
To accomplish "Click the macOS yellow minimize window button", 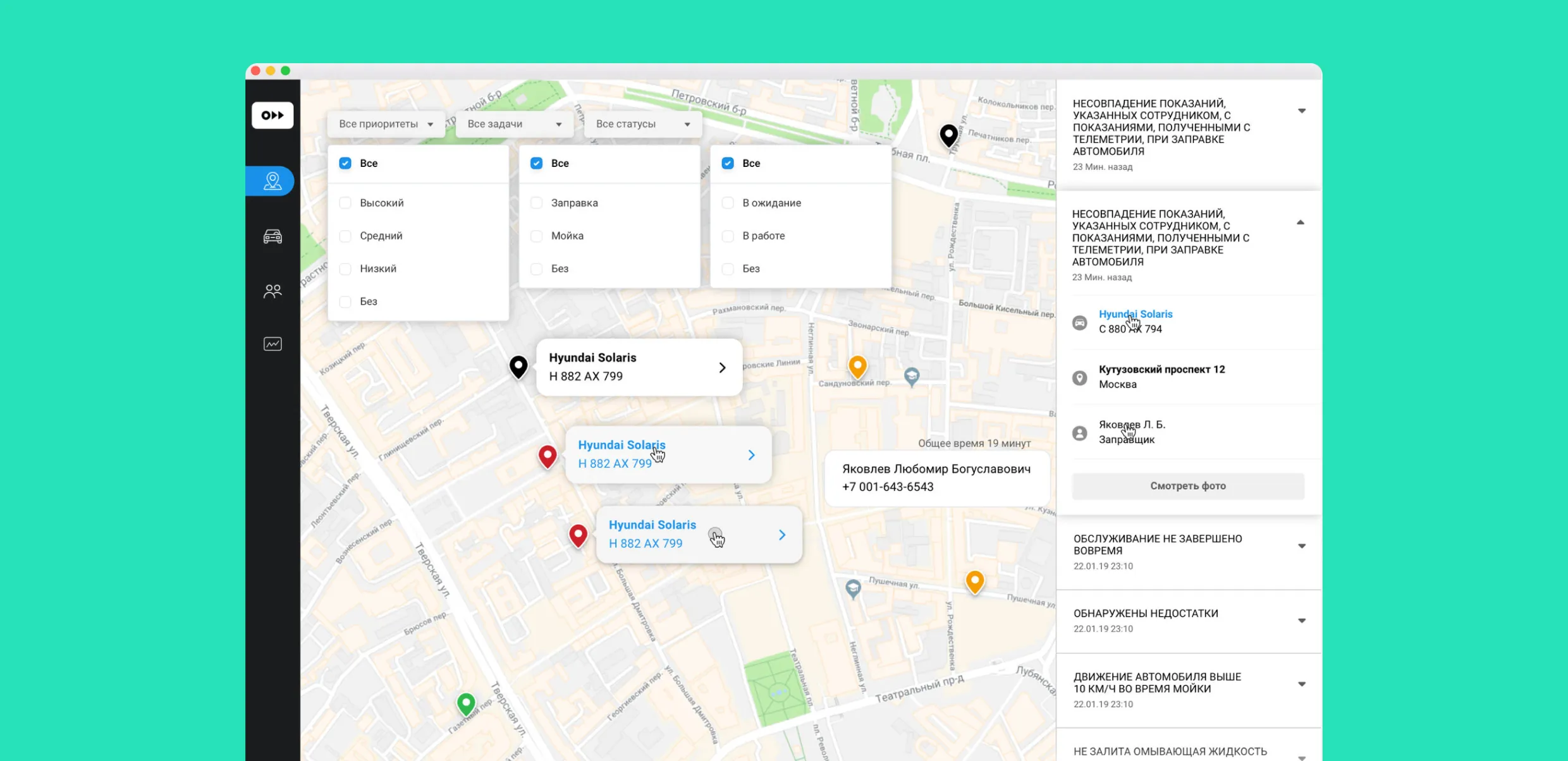I will tap(271, 71).
